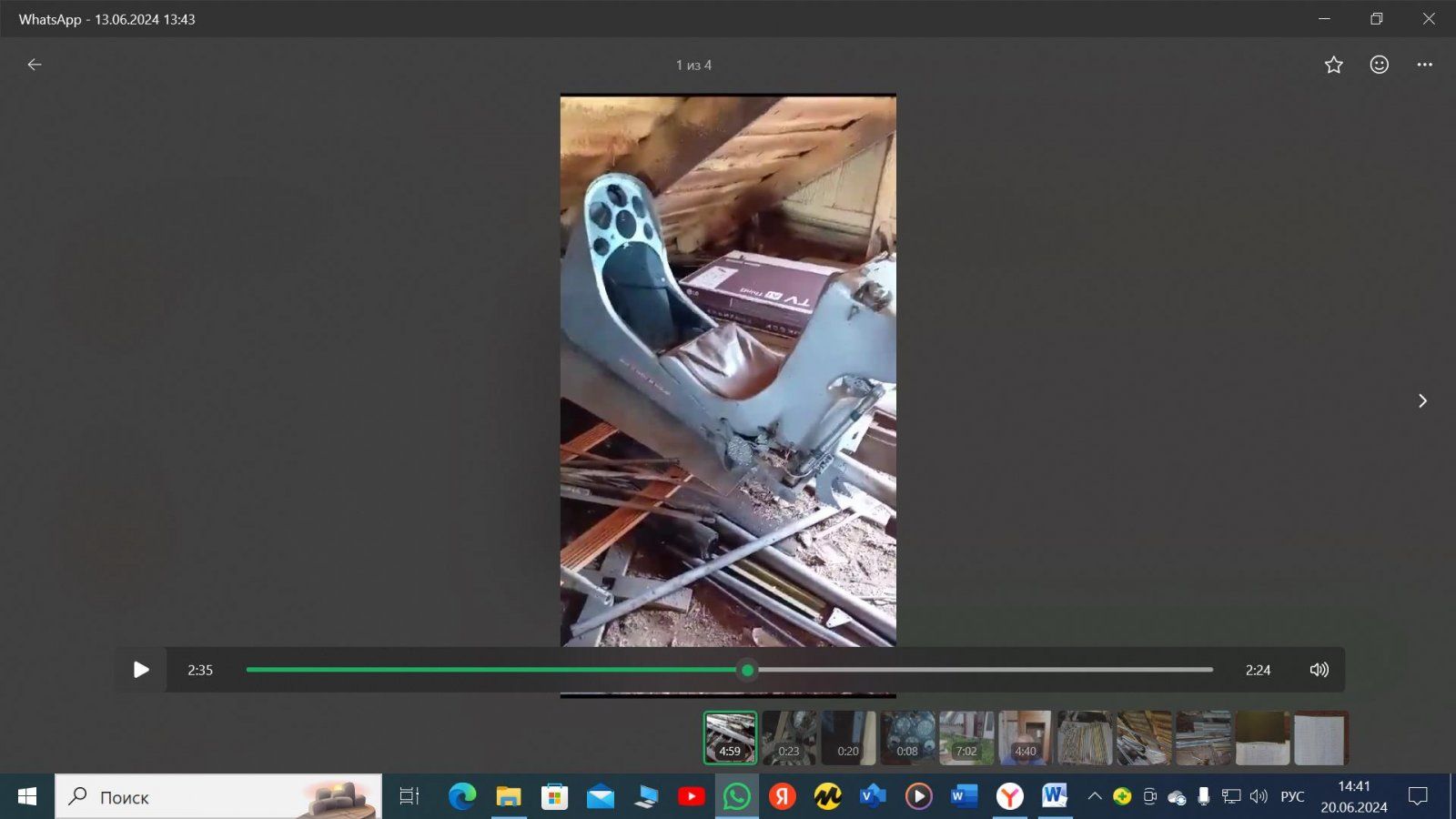Screen dimensions: 1456x819
Task: Click the OneDrive cloud tray icon
Action: (x=1177, y=798)
